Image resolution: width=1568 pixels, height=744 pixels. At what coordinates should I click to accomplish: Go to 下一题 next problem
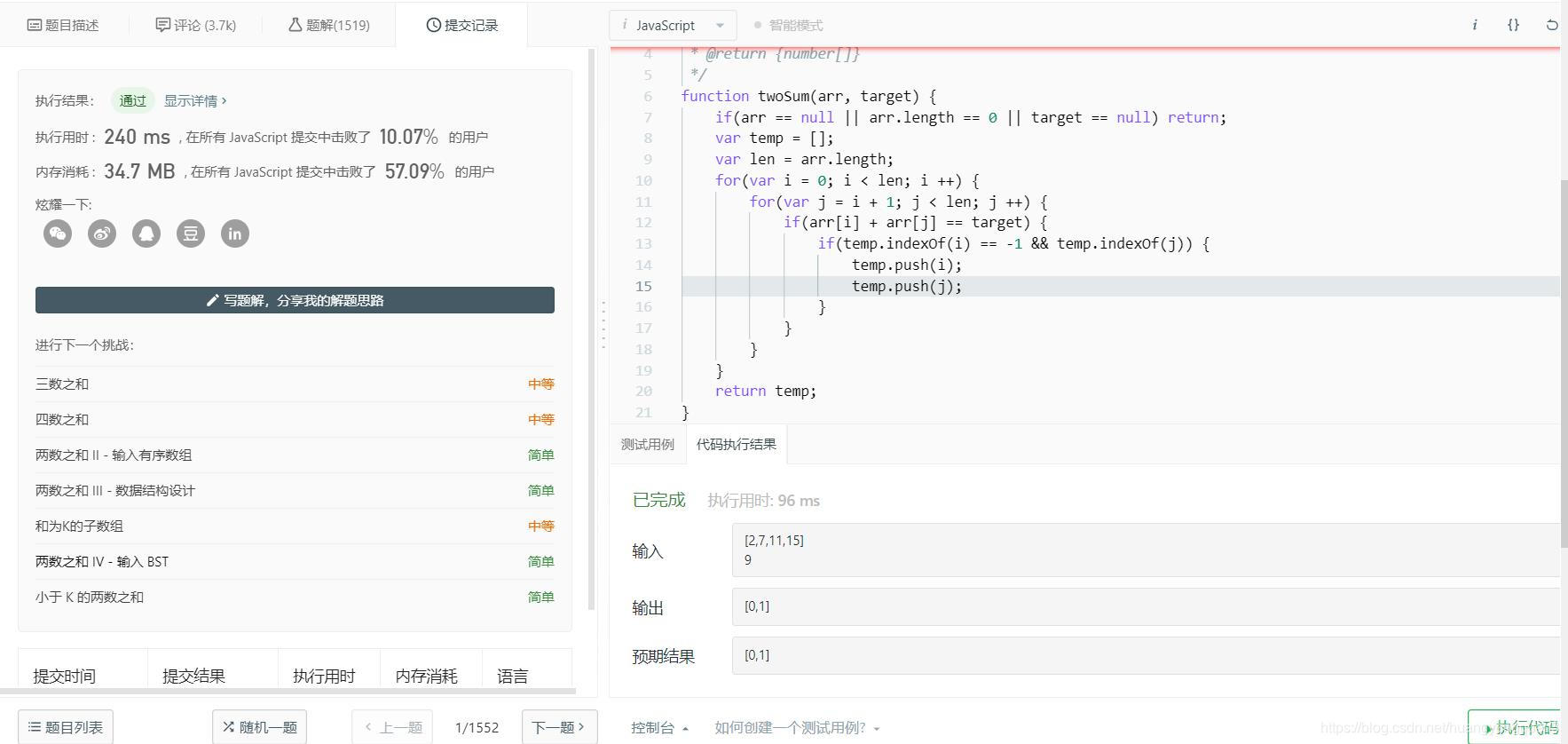[x=559, y=727]
